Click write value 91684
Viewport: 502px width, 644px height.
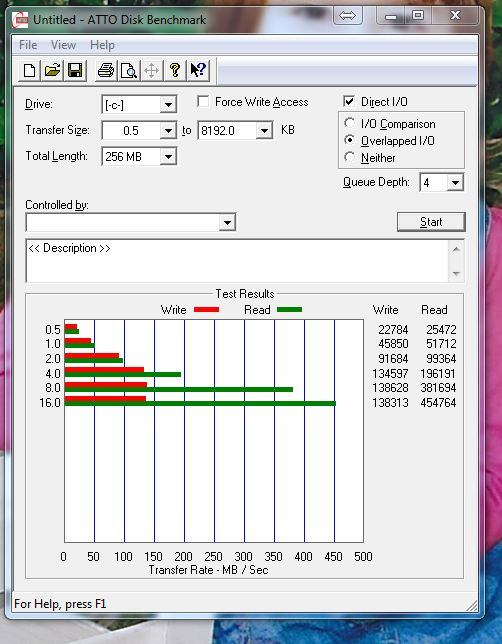393,359
